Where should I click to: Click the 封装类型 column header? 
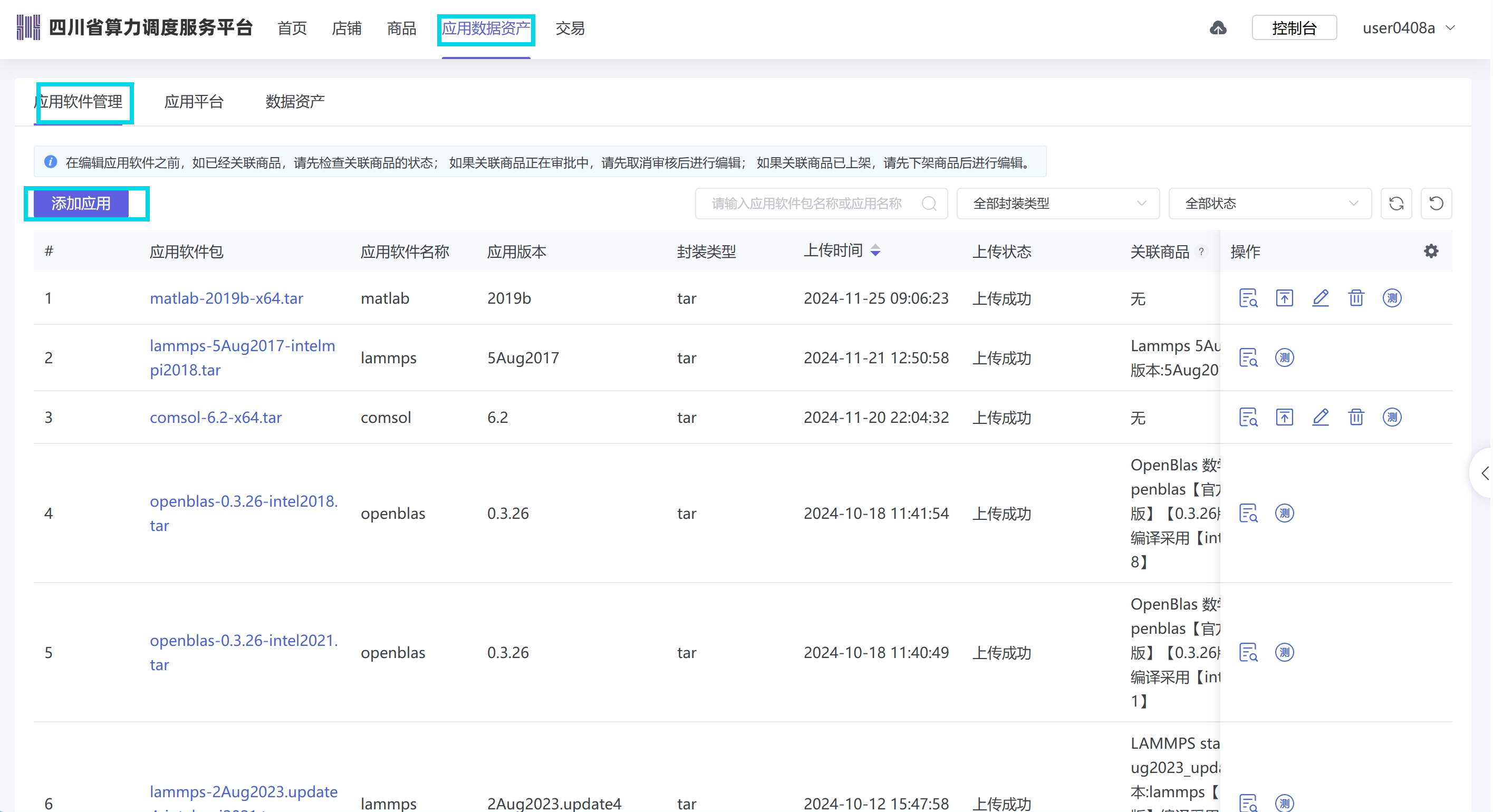[706, 252]
